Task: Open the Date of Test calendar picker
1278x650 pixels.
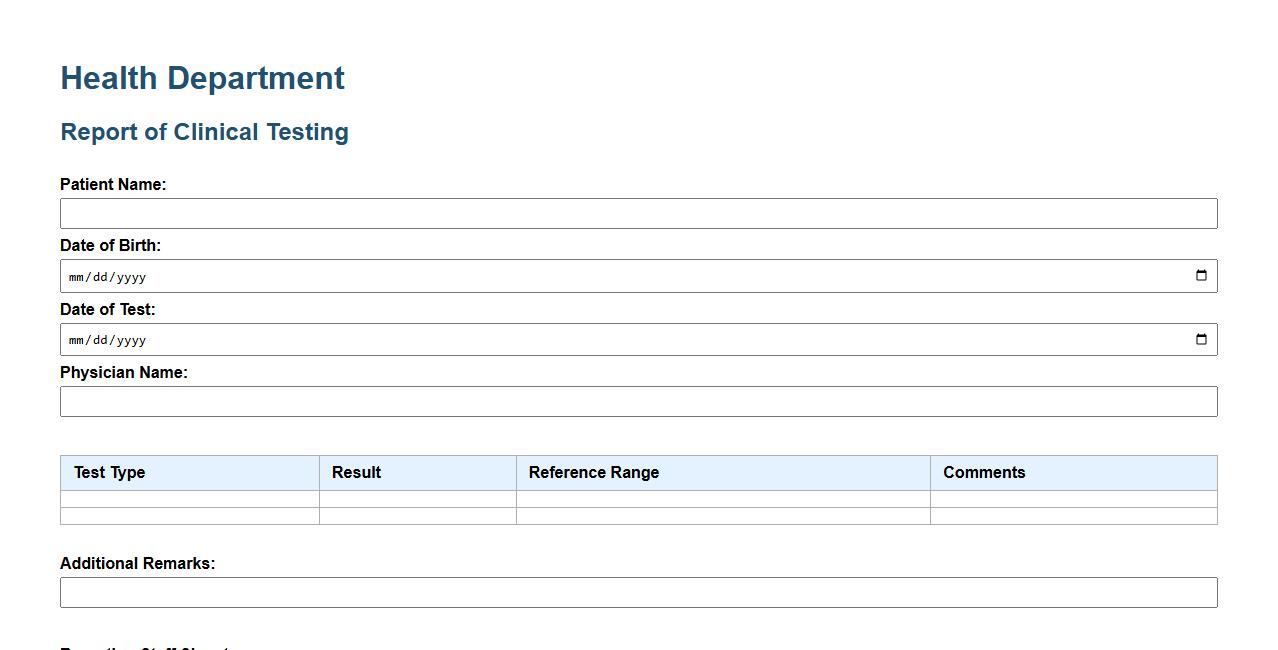Action: coord(1201,340)
